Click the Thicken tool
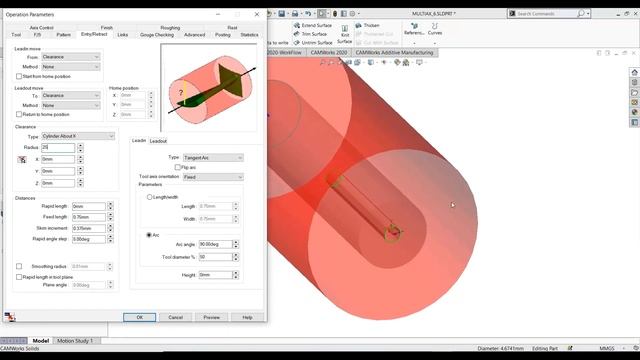This screenshot has width=640, height=360. (x=367, y=25)
